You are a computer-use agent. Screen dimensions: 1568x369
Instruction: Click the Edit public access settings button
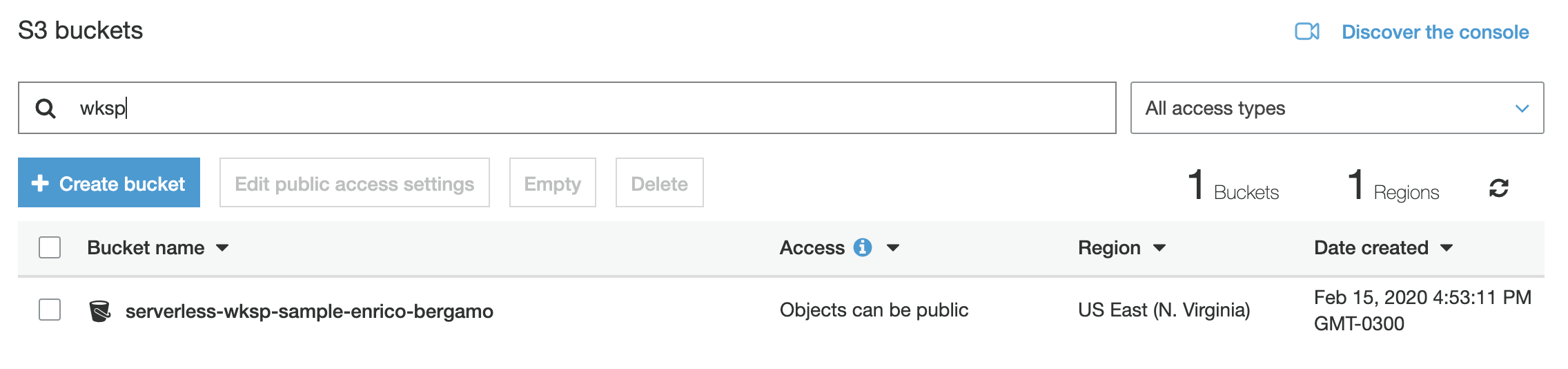click(x=355, y=182)
